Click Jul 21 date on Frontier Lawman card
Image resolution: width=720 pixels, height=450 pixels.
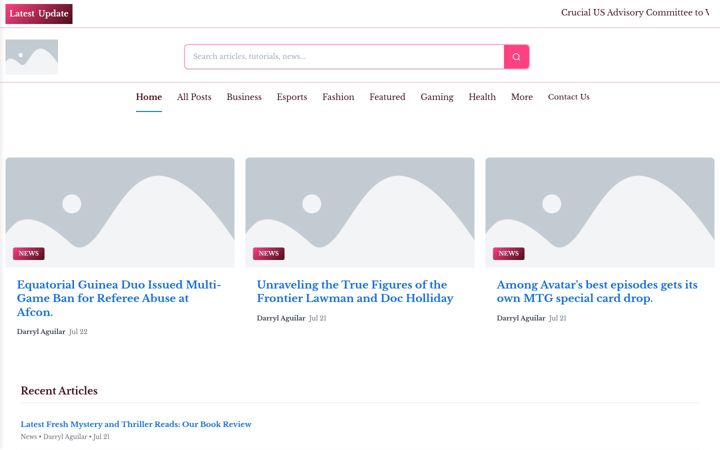tap(318, 318)
